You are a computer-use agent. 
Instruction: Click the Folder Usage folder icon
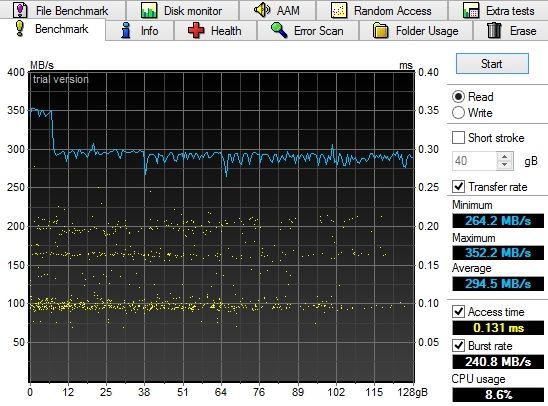(x=381, y=30)
